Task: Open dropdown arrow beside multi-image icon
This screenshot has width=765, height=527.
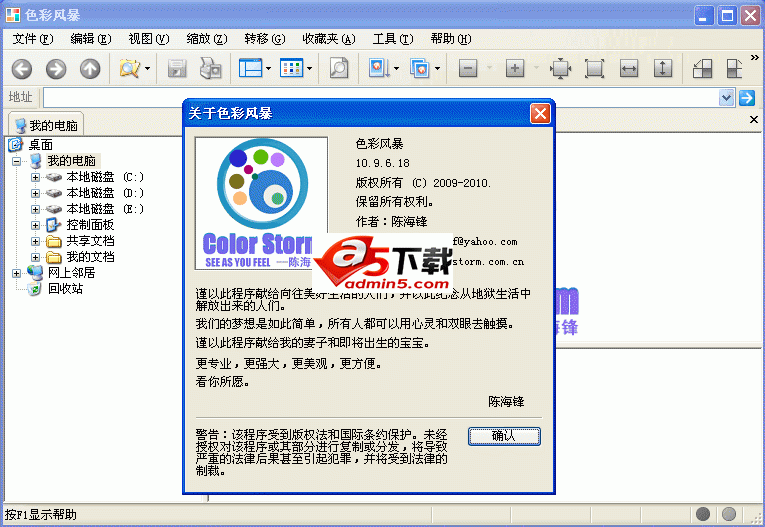Action: click(437, 69)
